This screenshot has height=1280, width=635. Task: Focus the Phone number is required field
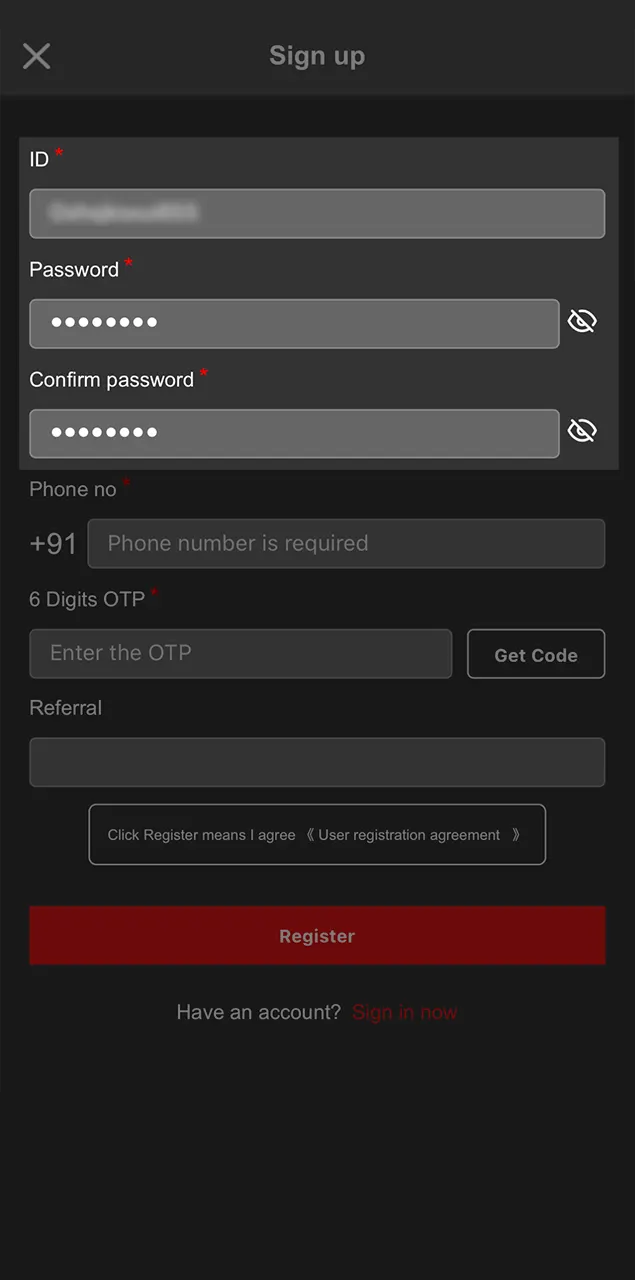tap(346, 543)
